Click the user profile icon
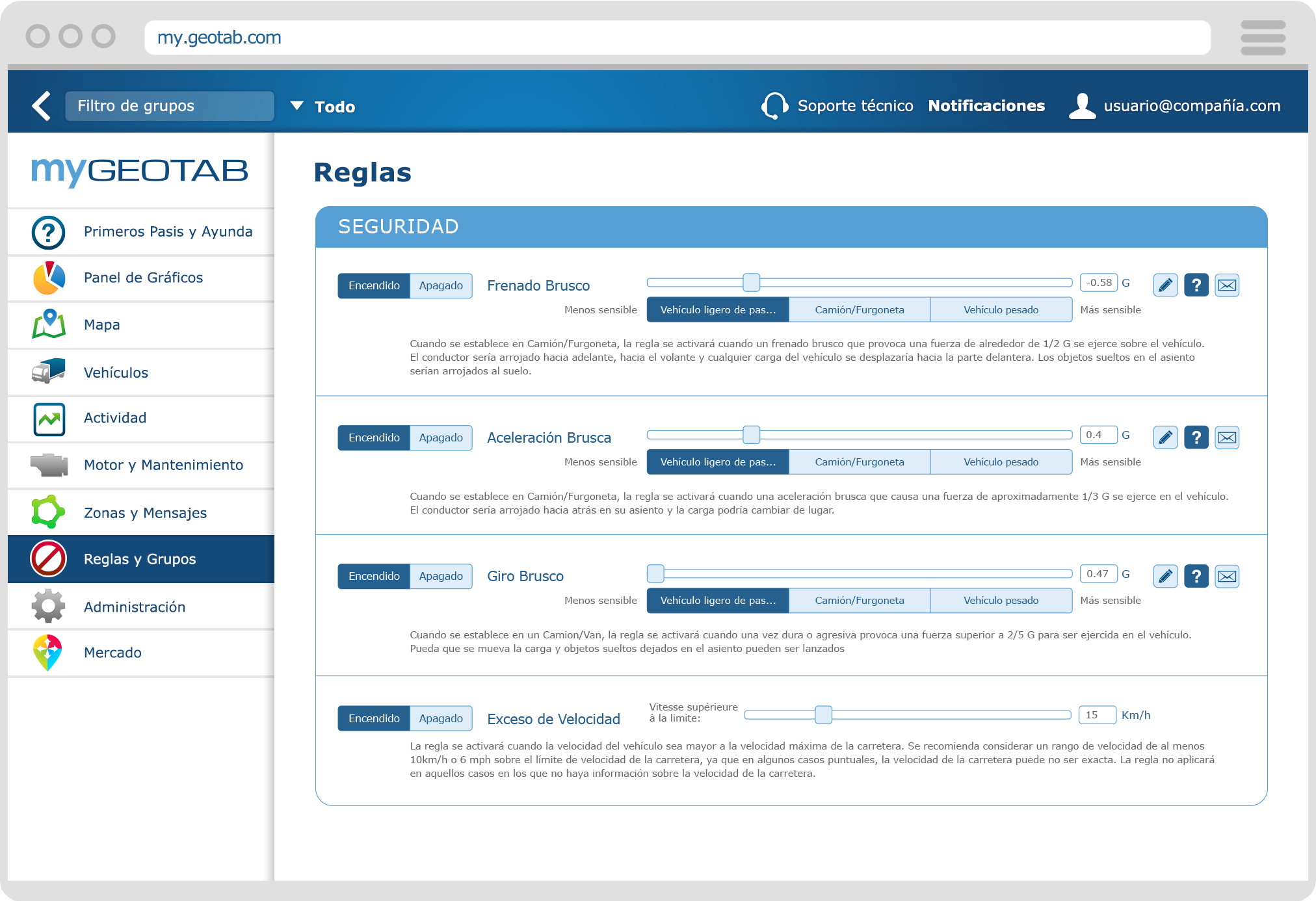1316x901 pixels. coord(1082,105)
